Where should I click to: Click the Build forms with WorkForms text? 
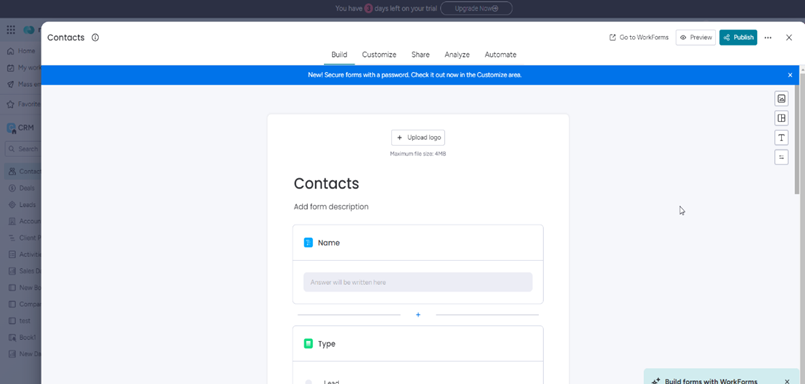(x=711, y=381)
